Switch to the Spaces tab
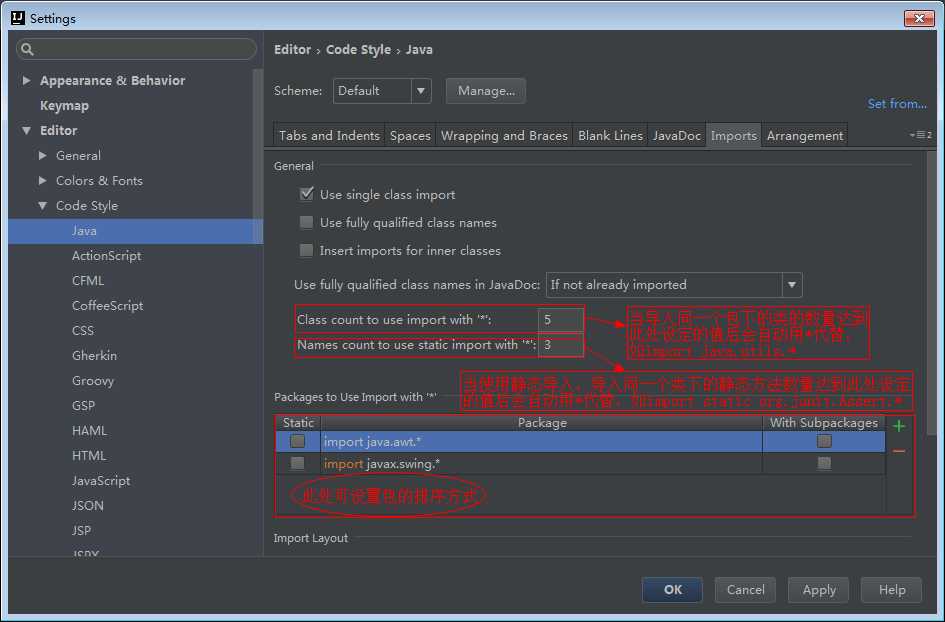 coord(410,136)
